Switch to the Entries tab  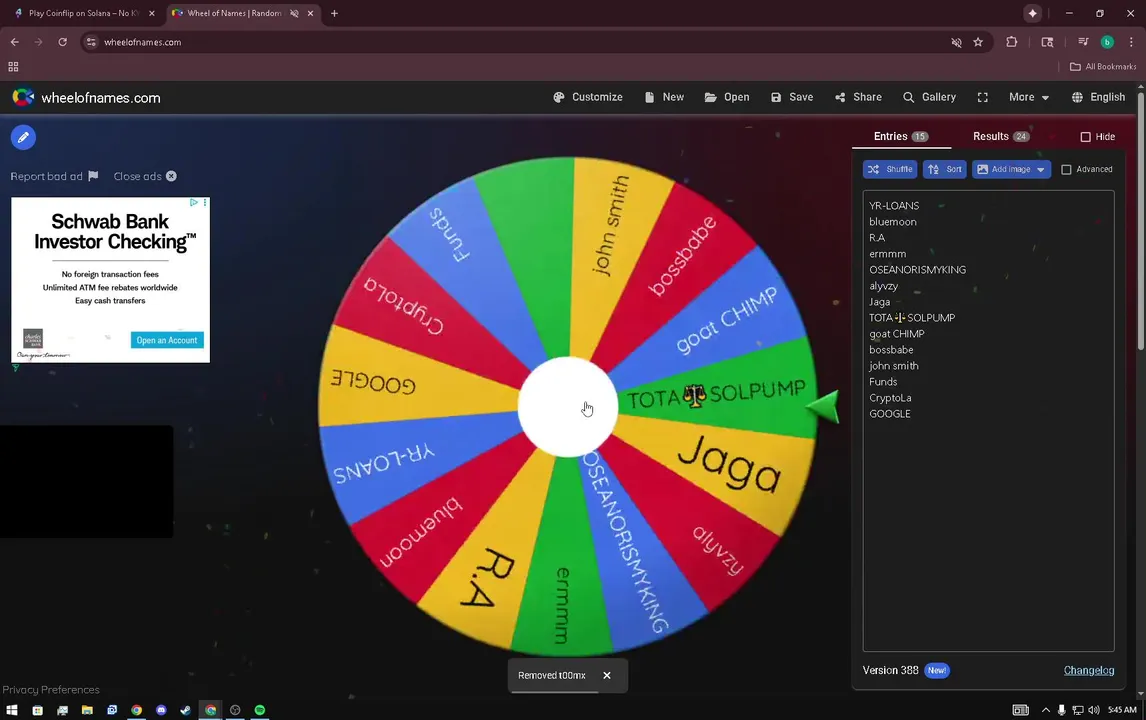(901, 137)
